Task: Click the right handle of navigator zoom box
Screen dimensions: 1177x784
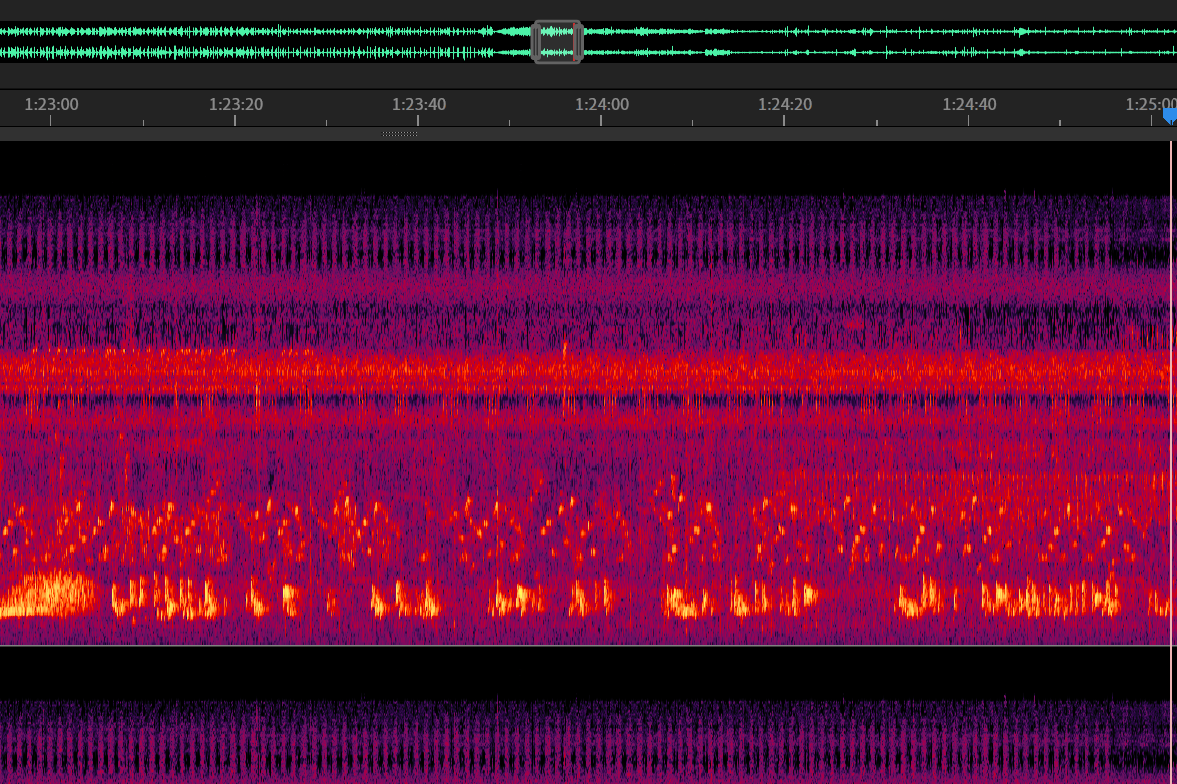Action: (x=579, y=42)
